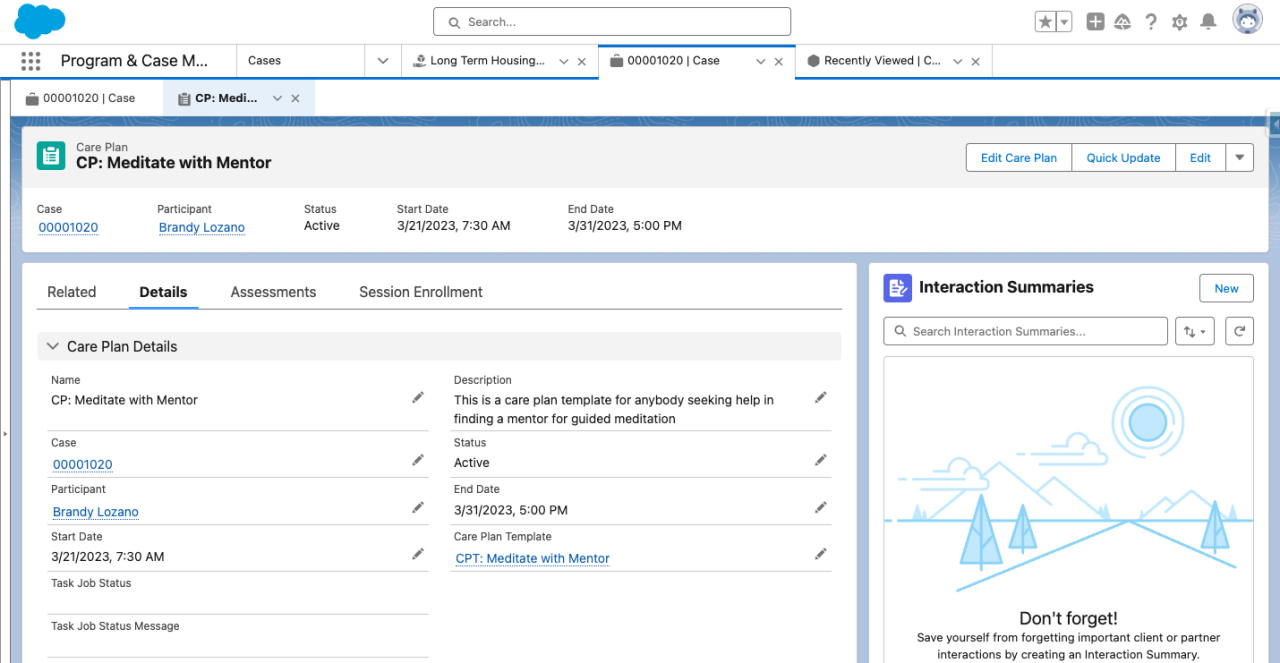This screenshot has height=663, width=1280.
Task: Open Brandy Lozano link in Details
Action: click(x=95, y=511)
